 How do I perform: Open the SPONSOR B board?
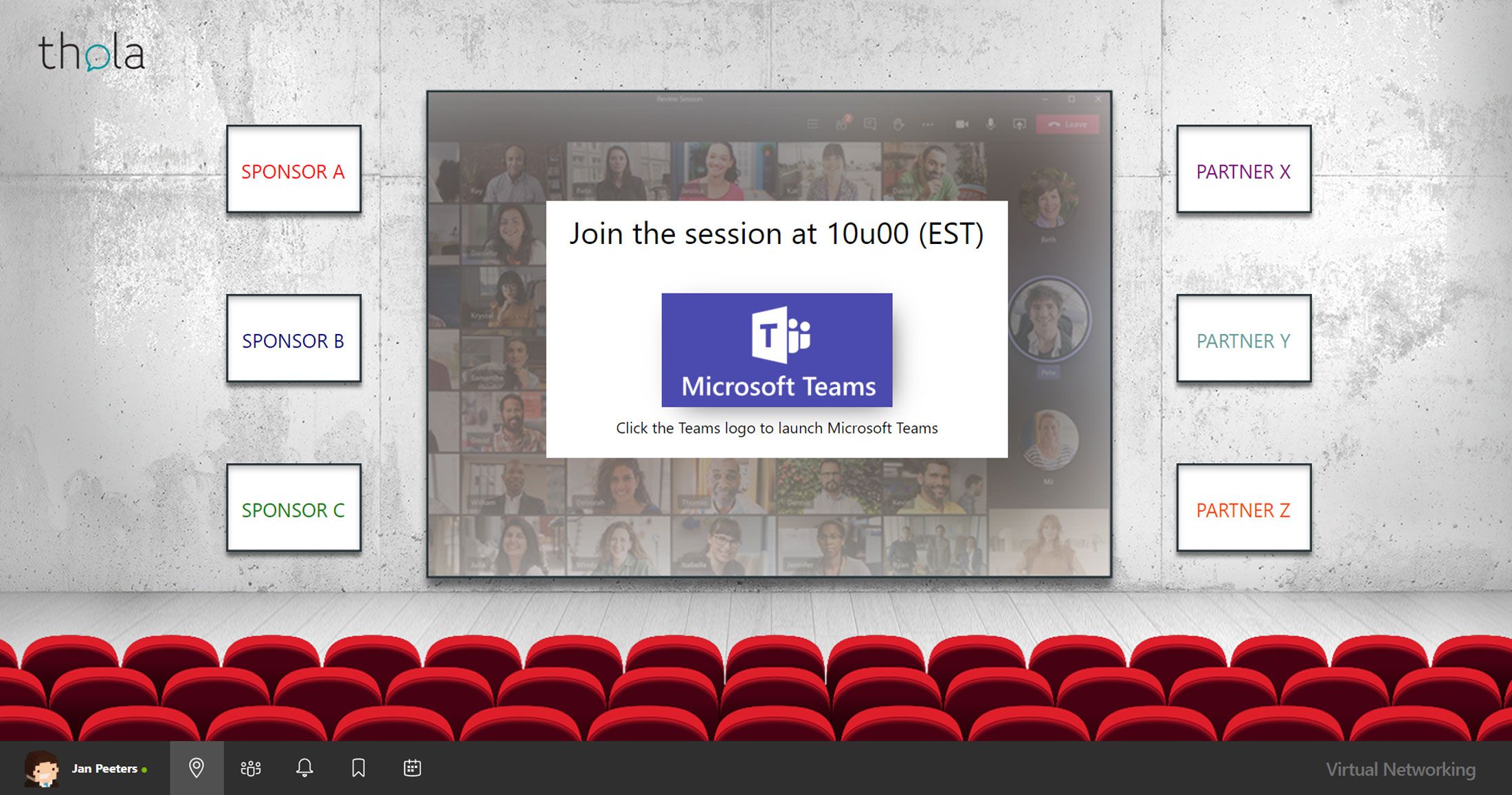(293, 338)
